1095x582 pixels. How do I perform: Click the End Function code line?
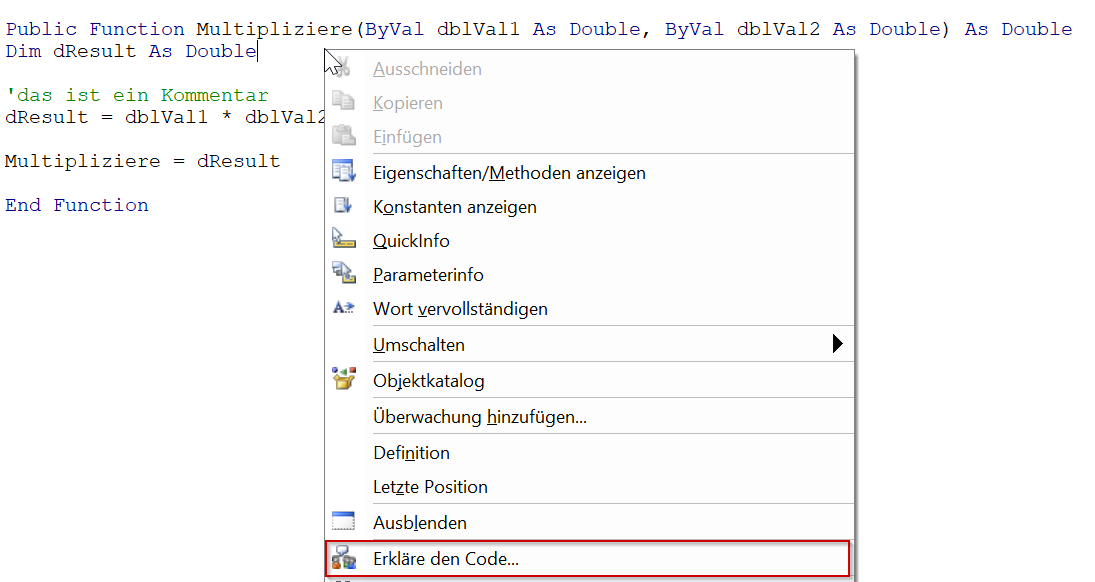(77, 205)
